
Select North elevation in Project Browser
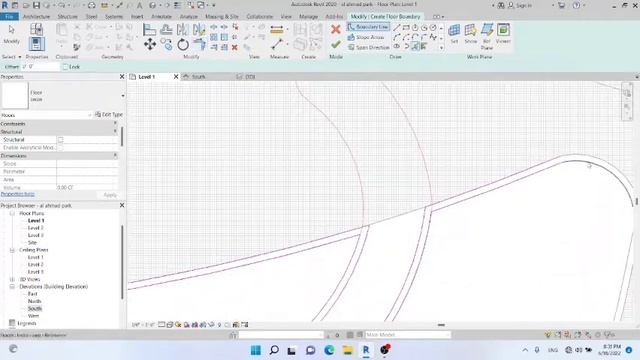(34, 301)
